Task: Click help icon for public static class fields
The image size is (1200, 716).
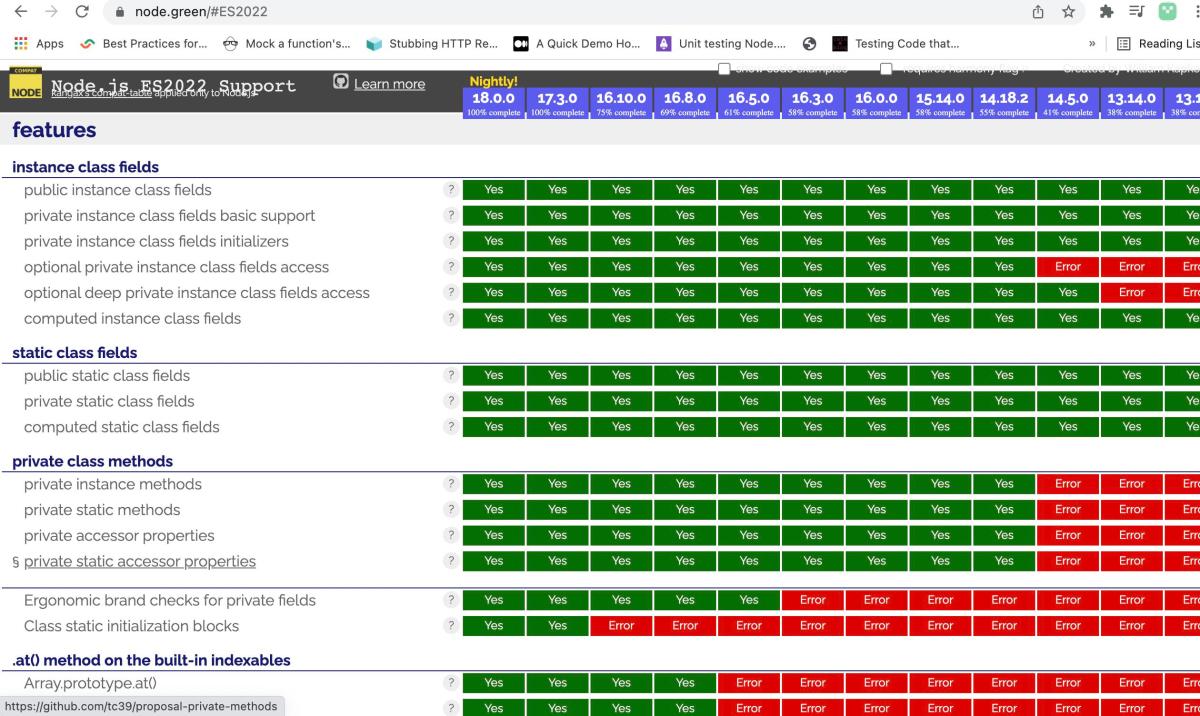Action: click(451, 375)
